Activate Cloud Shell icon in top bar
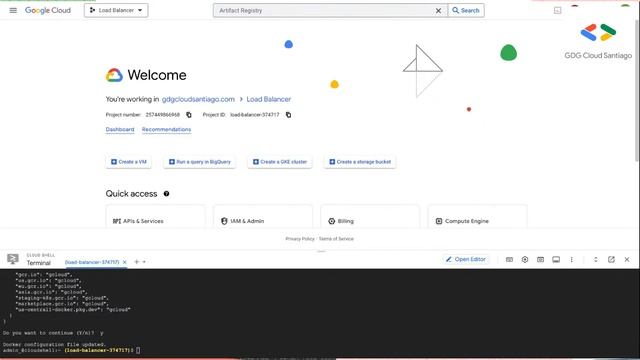 point(558,10)
